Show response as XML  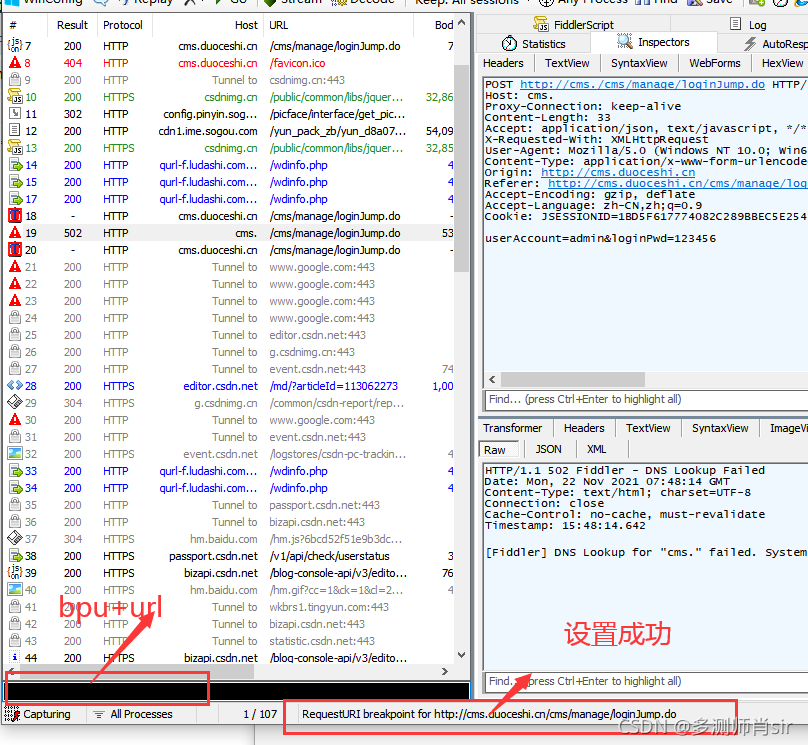pyautogui.click(x=596, y=449)
